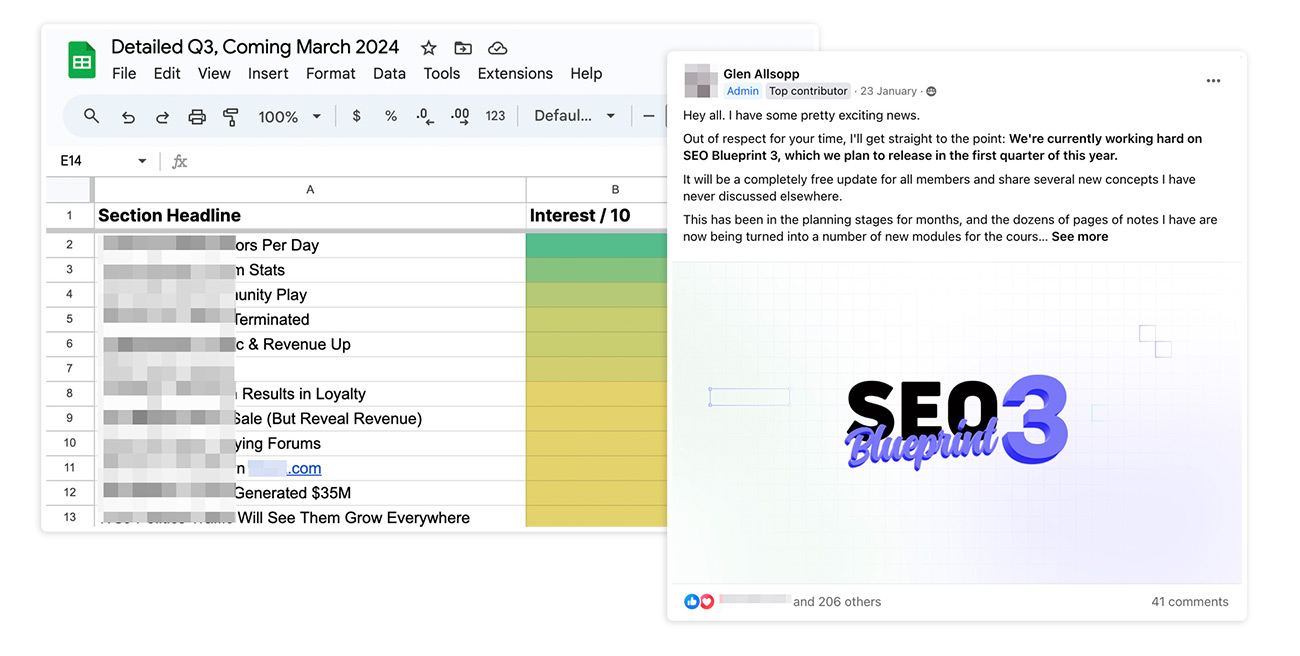1300x656 pixels.
Task: Click the Interest cell in row 4
Action: 596,295
